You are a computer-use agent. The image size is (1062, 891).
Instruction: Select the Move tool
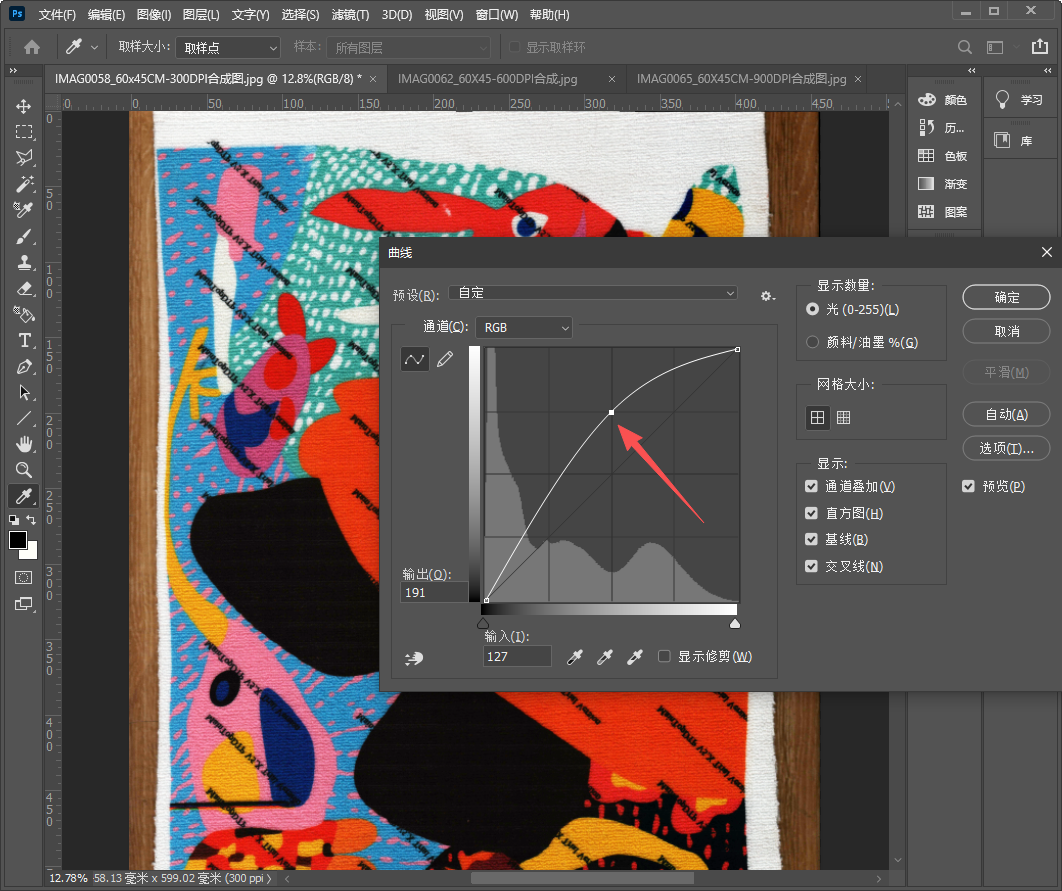[24, 106]
